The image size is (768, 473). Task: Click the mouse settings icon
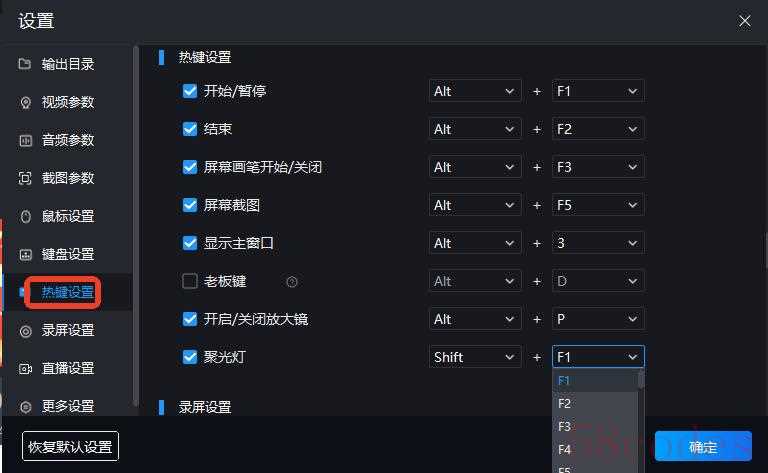(25, 216)
